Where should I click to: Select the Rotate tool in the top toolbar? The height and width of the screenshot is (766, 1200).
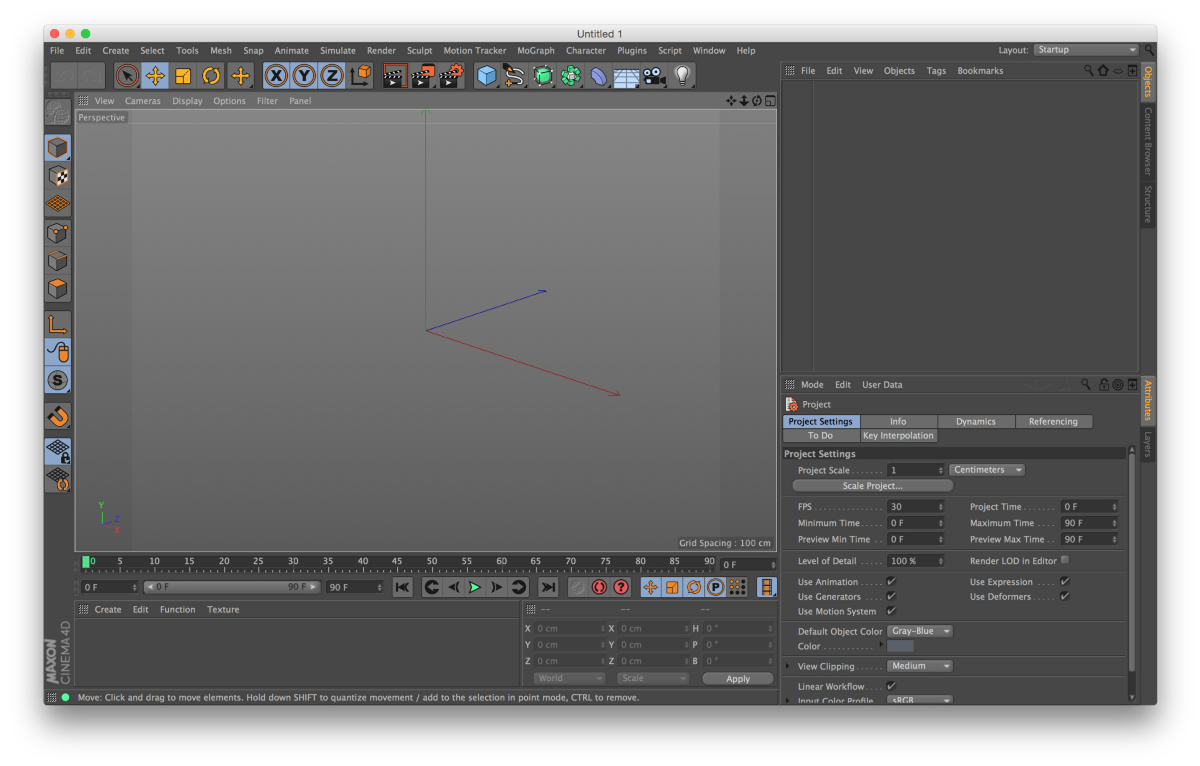coord(212,76)
